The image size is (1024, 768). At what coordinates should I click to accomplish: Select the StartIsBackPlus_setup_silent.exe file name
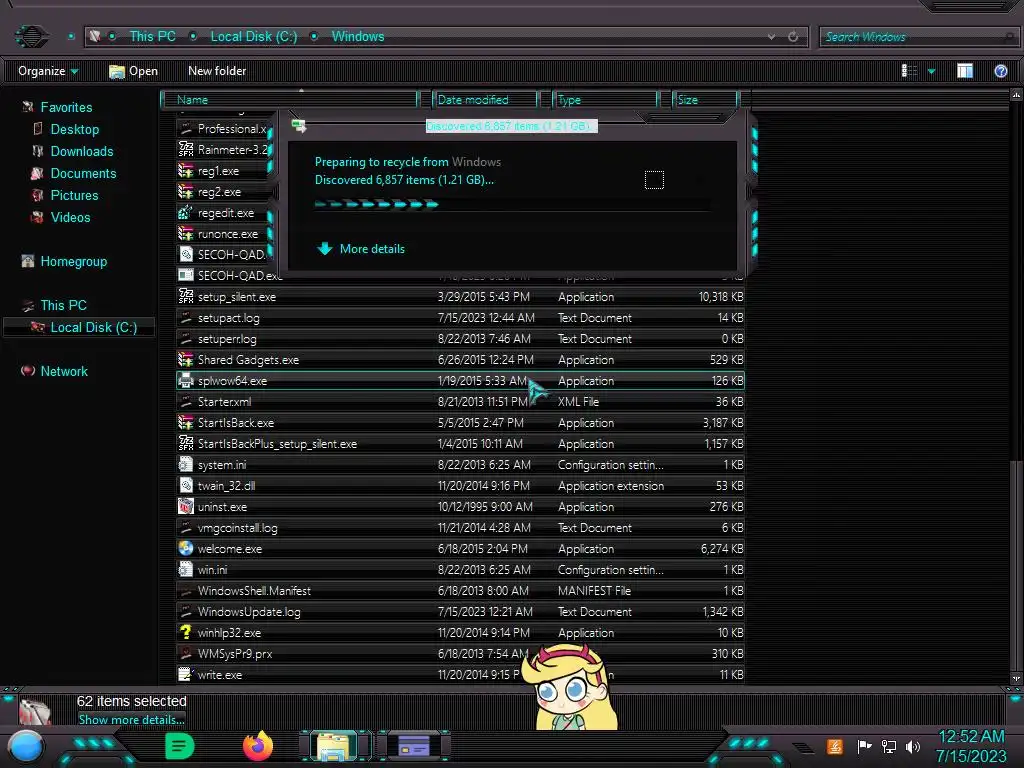pos(277,444)
